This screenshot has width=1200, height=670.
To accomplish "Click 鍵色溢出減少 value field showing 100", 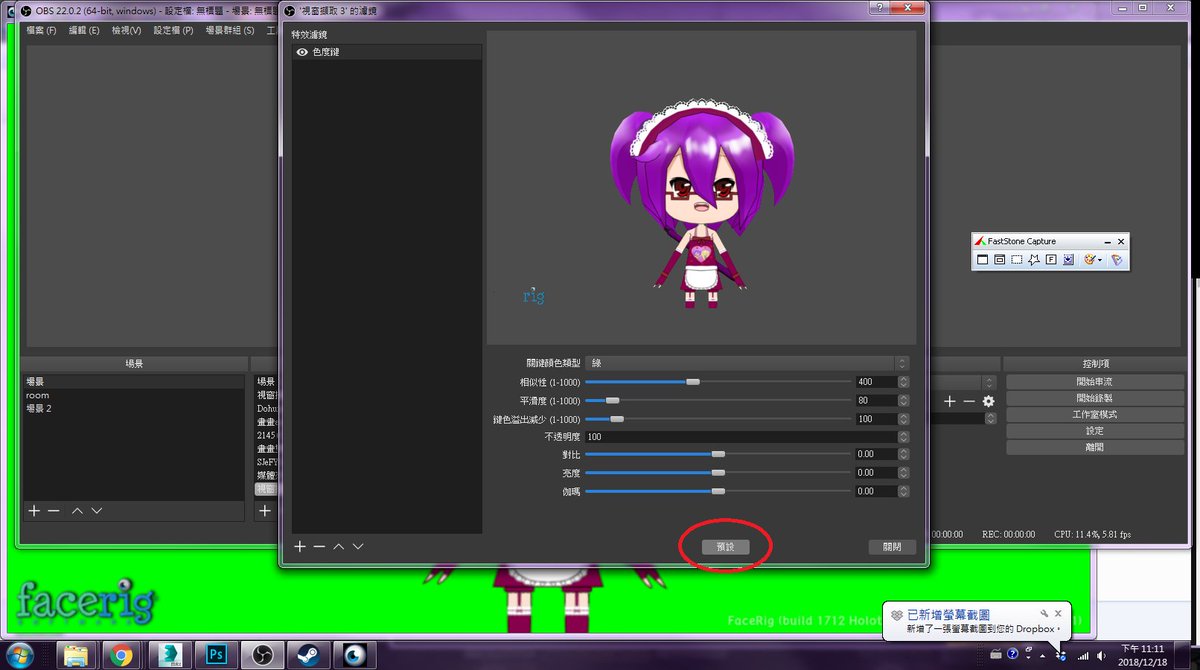I will click(x=876, y=419).
